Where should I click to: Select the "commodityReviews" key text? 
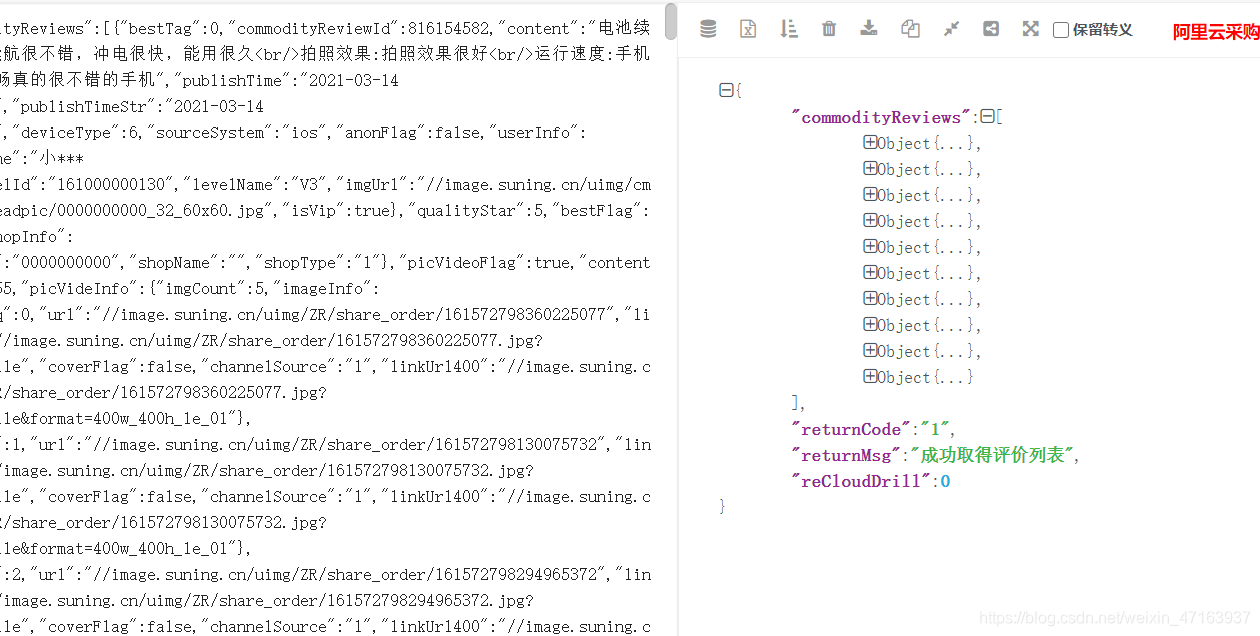click(x=881, y=117)
